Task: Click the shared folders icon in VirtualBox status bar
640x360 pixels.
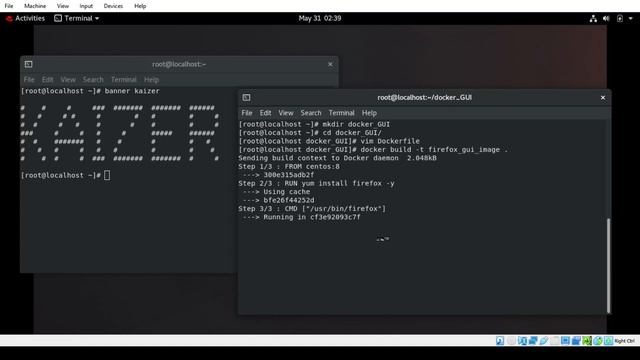Action: pos(554,341)
